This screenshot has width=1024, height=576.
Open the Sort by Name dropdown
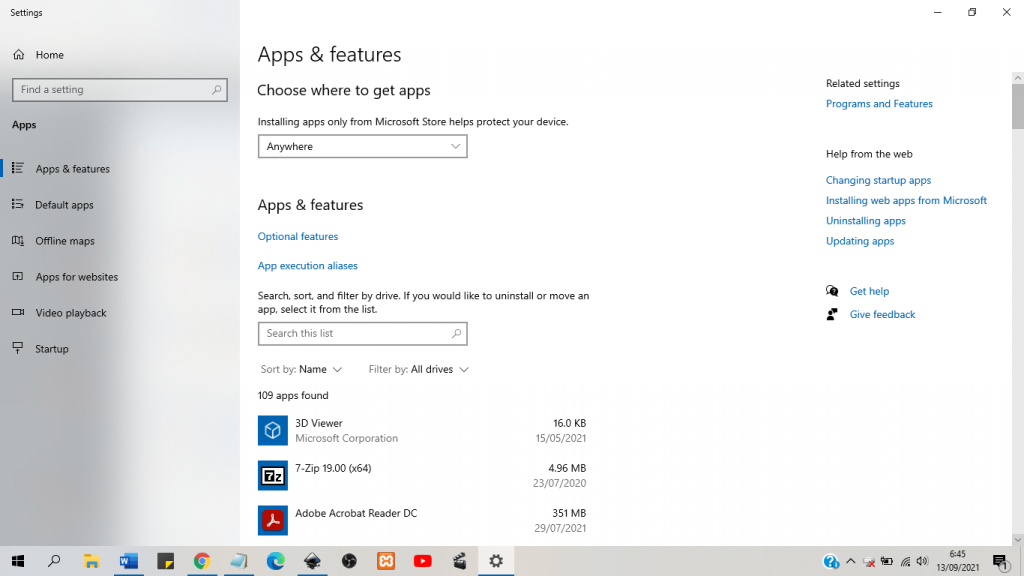click(301, 370)
